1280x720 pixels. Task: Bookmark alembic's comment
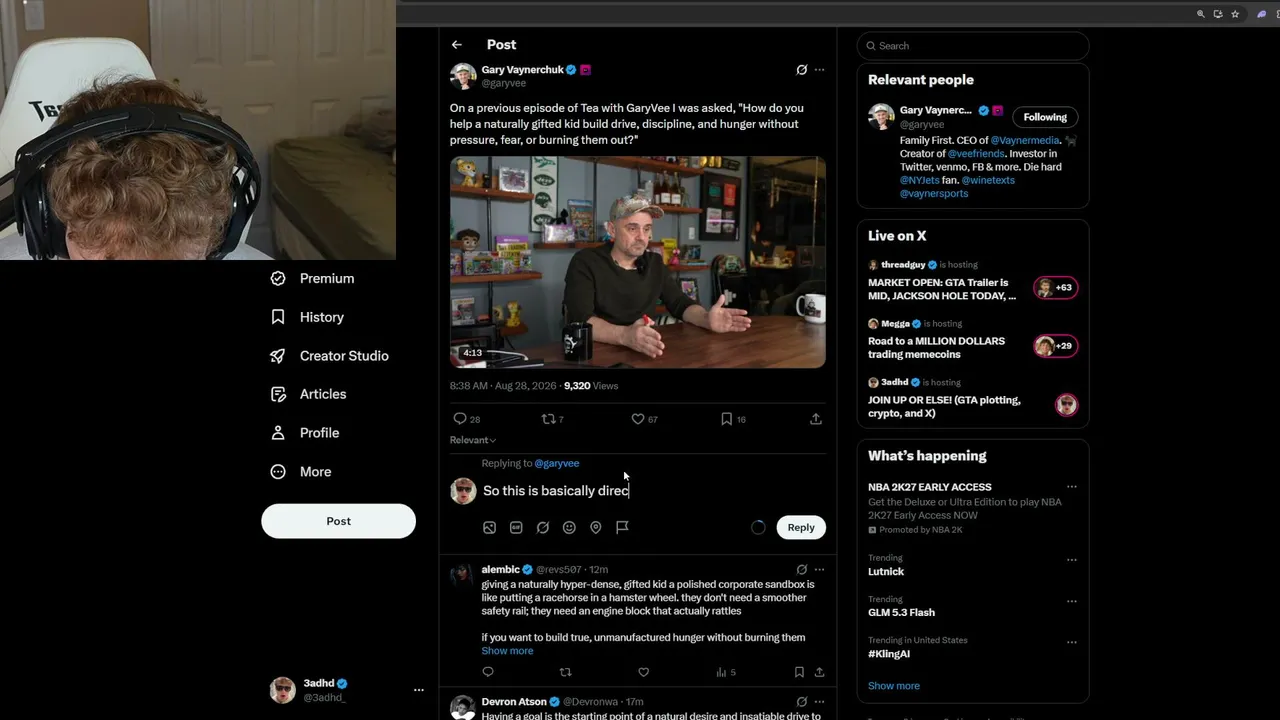[799, 672]
